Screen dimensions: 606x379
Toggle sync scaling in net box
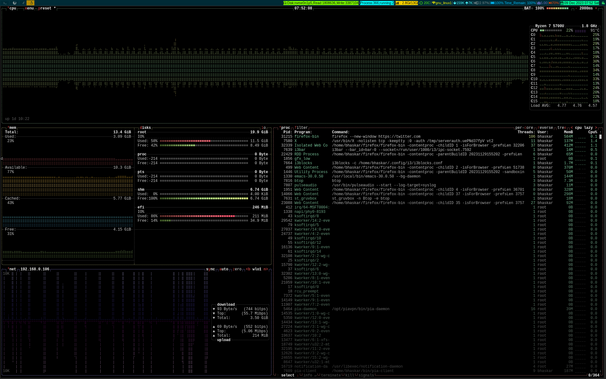pos(211,269)
